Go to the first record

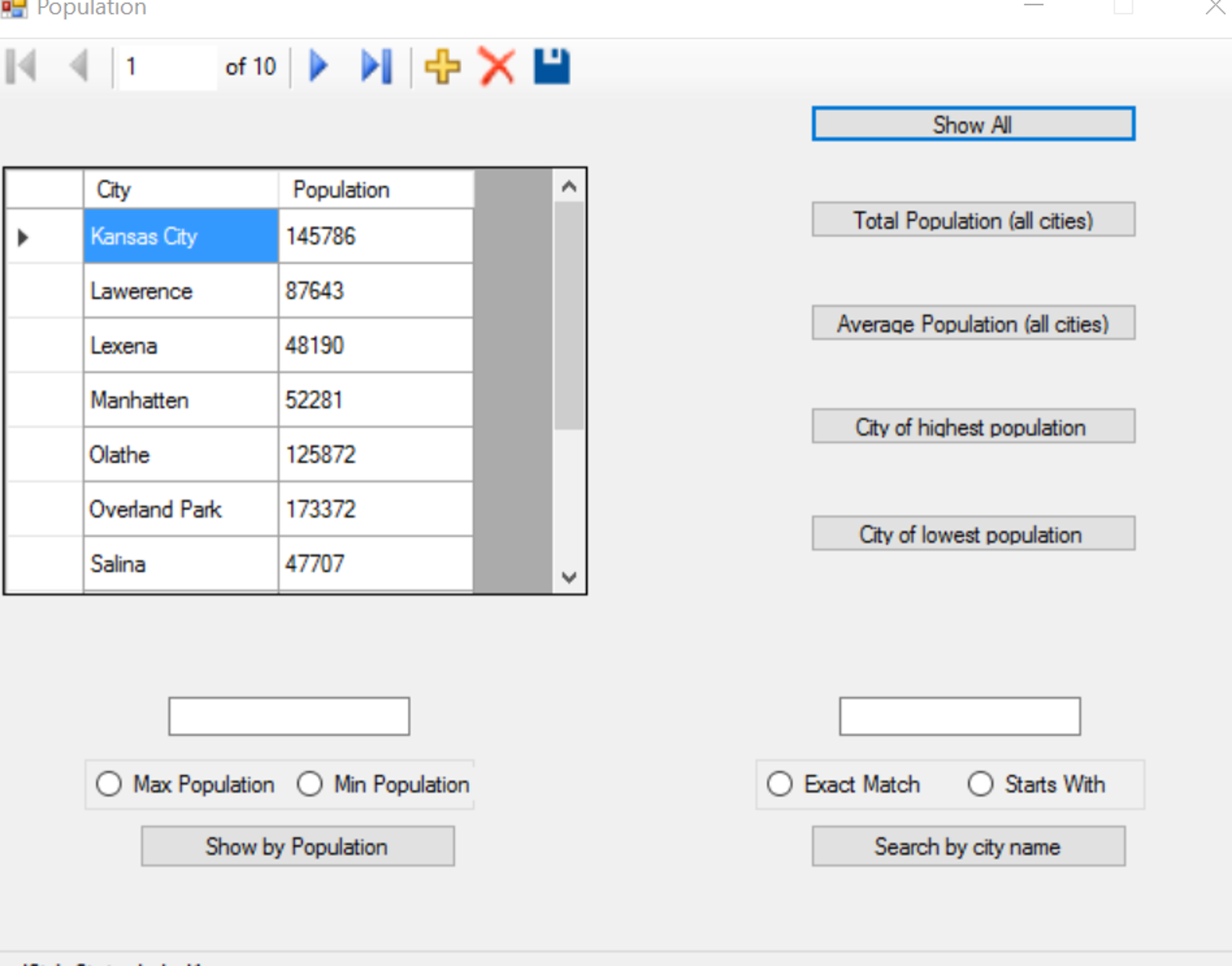point(22,66)
